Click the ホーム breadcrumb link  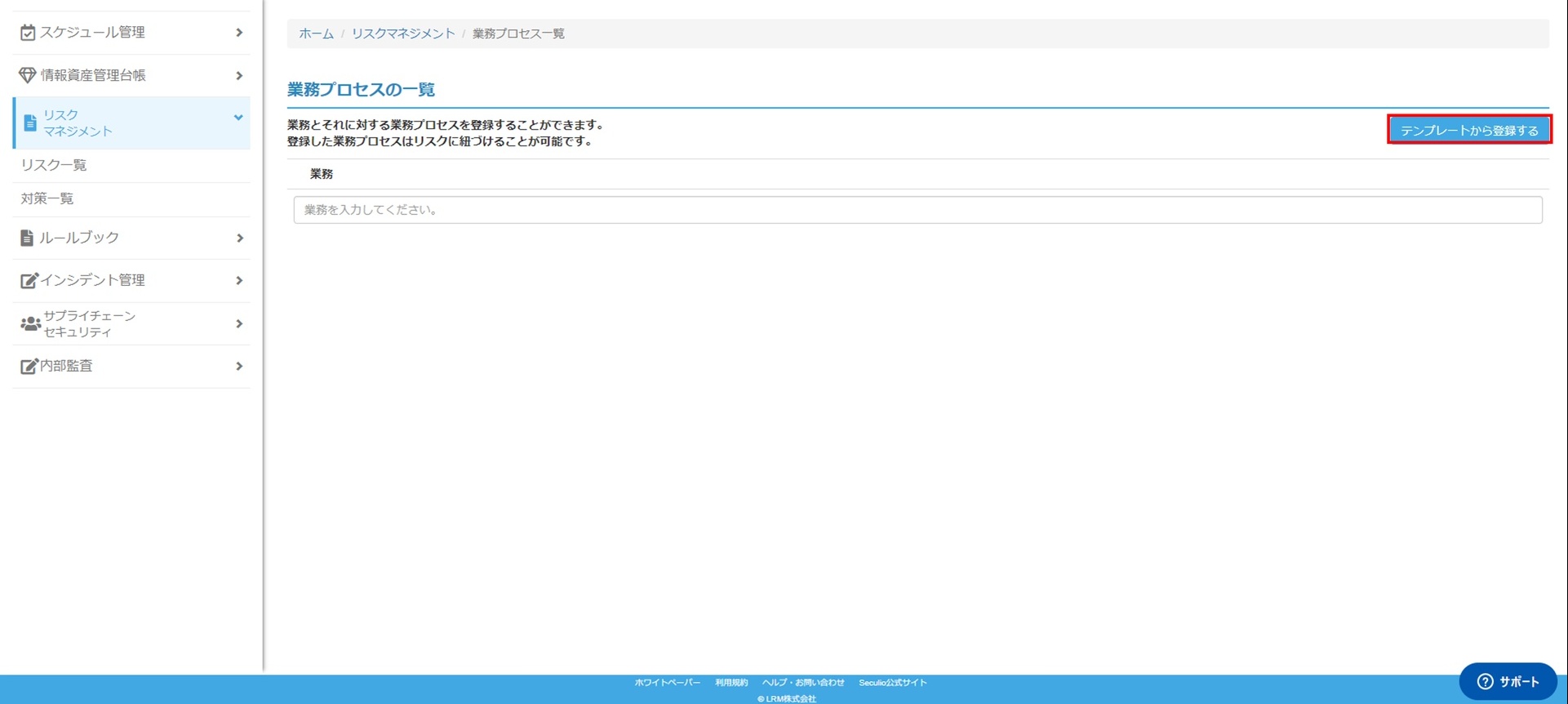click(316, 33)
